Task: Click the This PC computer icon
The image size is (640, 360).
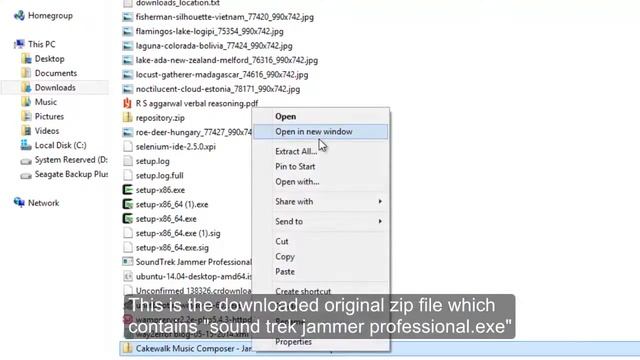Action: click(19, 44)
